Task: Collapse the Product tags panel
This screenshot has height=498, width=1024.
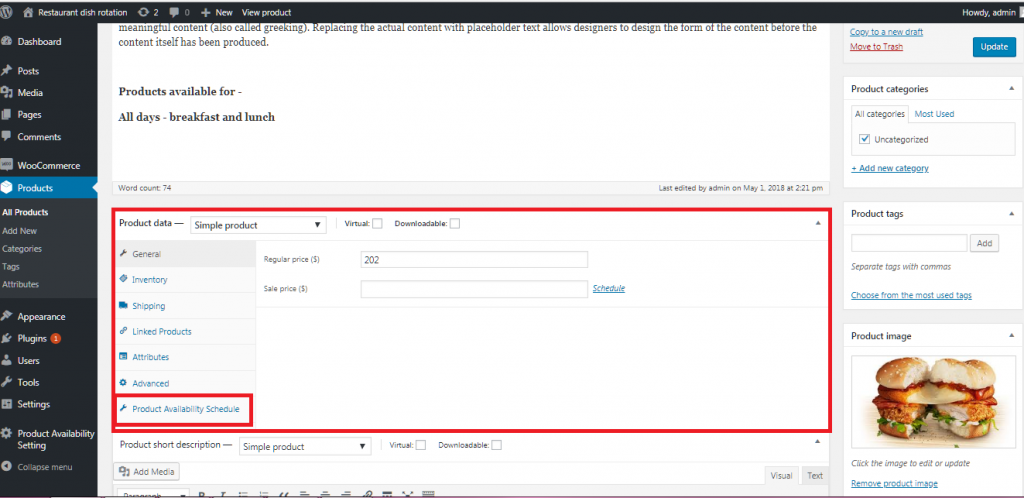Action: pyautogui.click(x=1012, y=213)
